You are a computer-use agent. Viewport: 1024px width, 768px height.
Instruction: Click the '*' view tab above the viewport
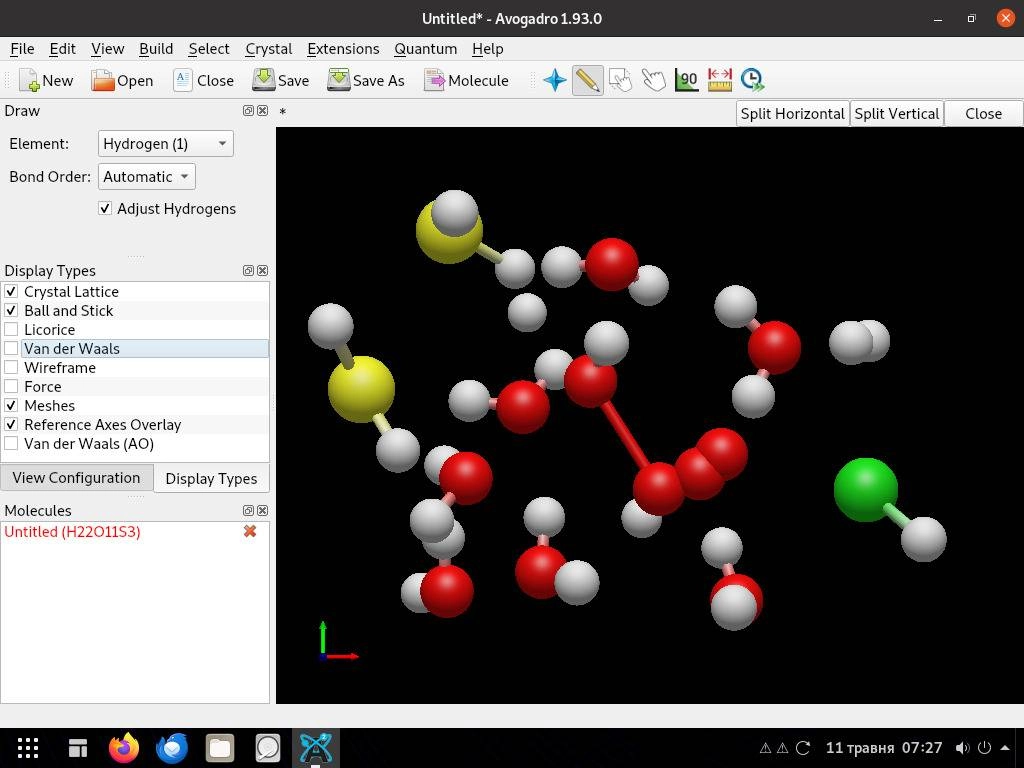283,112
